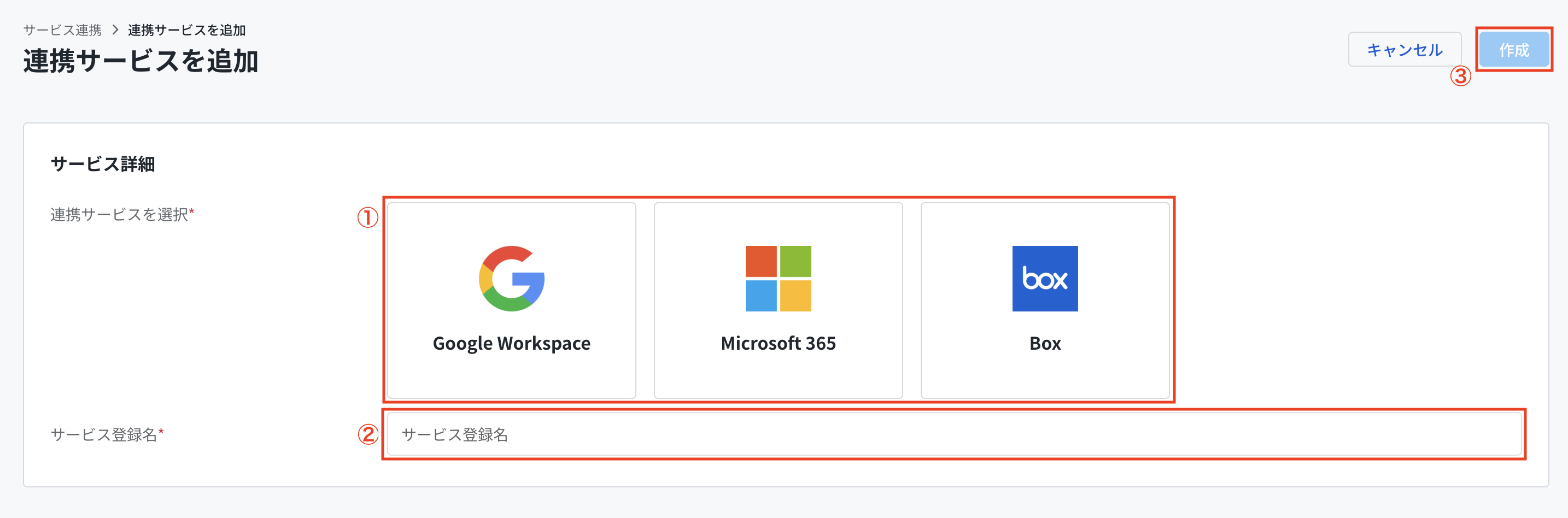Click the 作成 create button
Image resolution: width=1568 pixels, height=518 pixels.
(x=1514, y=49)
